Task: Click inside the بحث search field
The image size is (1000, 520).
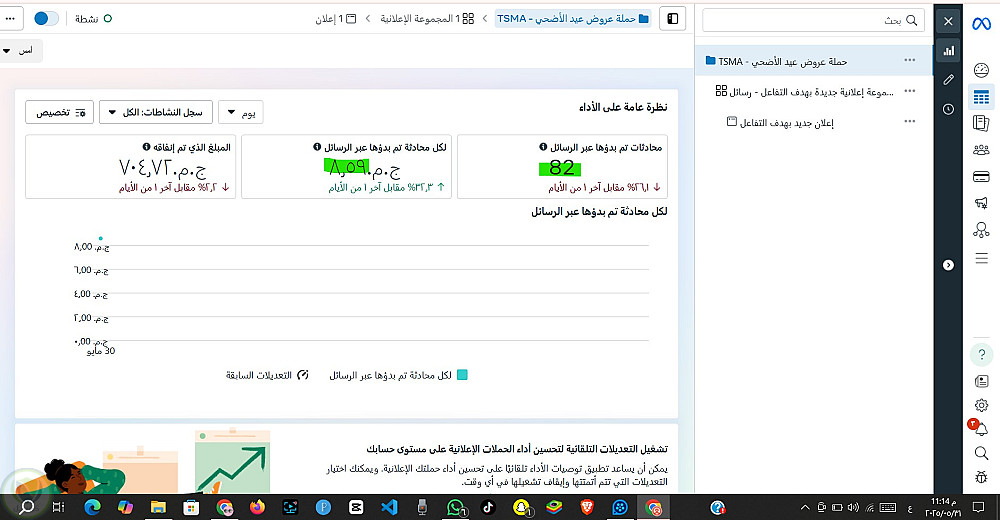Action: 813,20
